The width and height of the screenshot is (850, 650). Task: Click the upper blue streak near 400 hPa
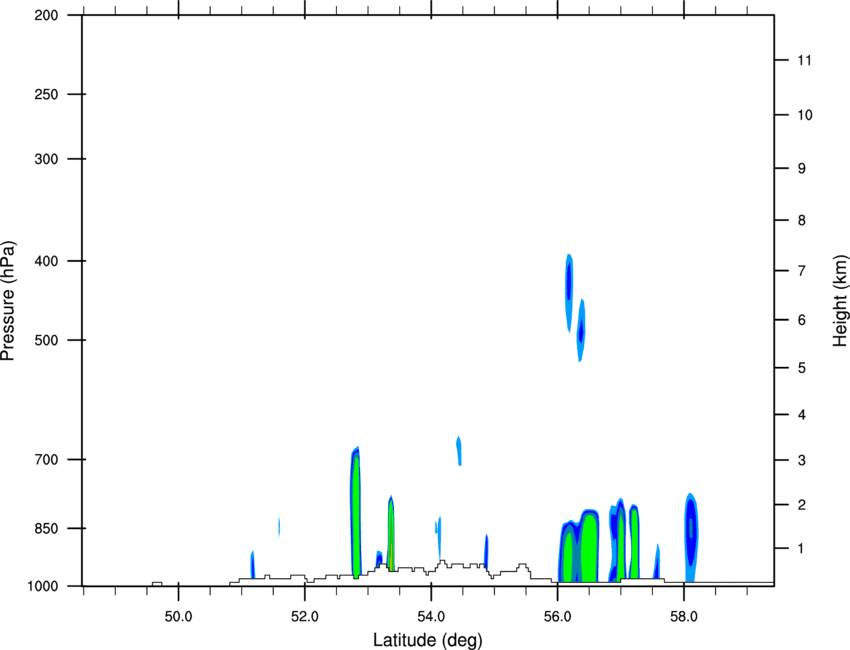pyautogui.click(x=569, y=293)
